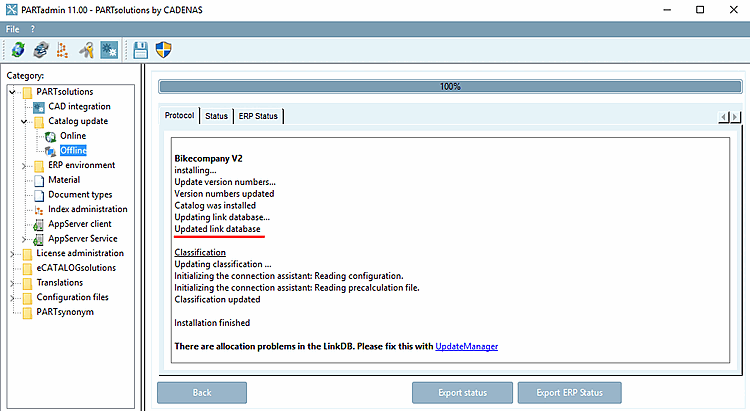Screen dimensions: 750x411
Task: Select Material in the category tree
Action: click(x=64, y=180)
